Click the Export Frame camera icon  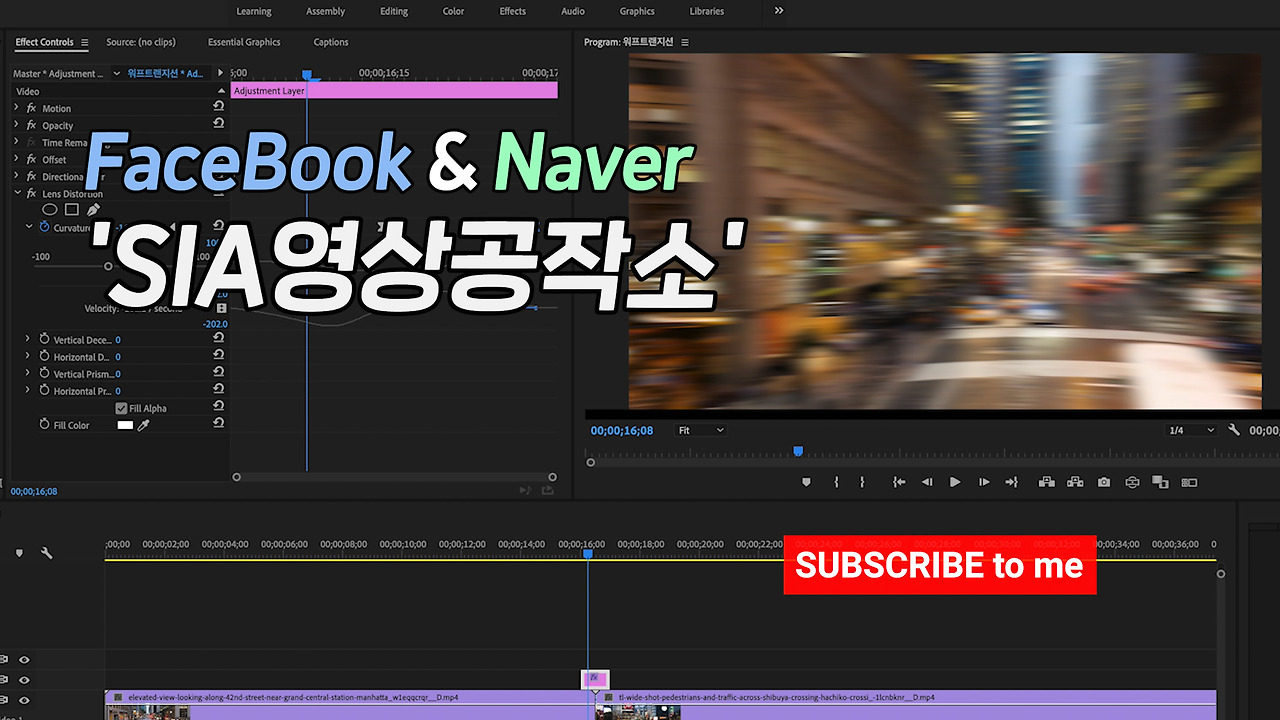[x=1103, y=481]
